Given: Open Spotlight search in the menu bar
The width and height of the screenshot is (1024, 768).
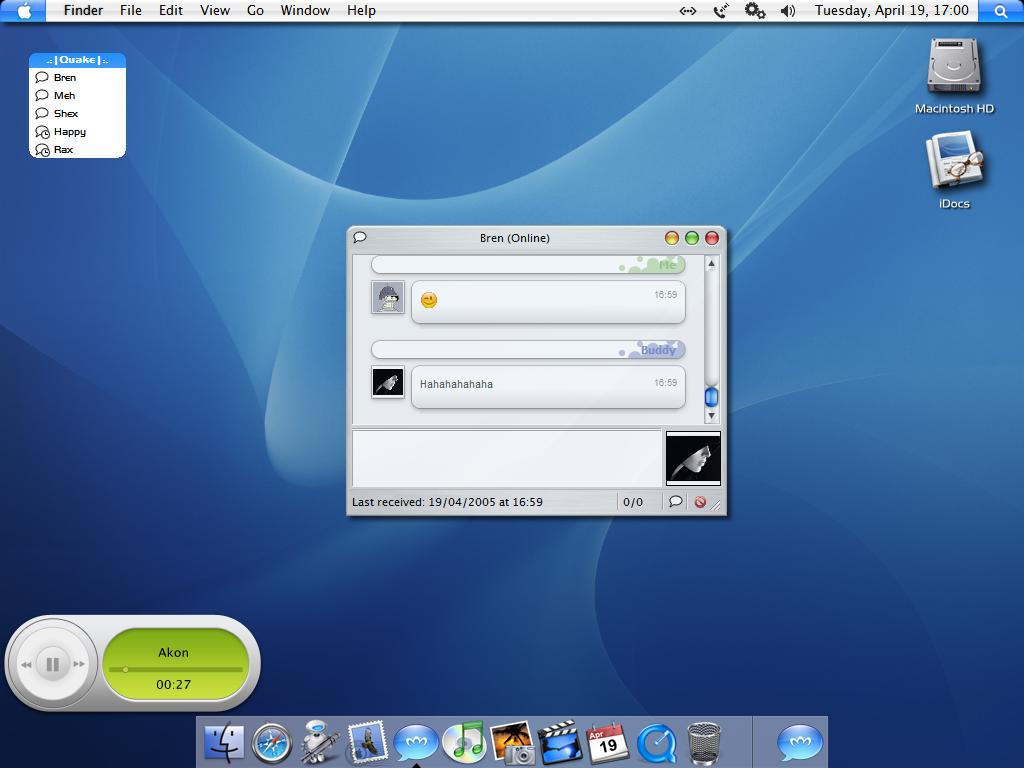Looking at the screenshot, I should [x=1000, y=10].
